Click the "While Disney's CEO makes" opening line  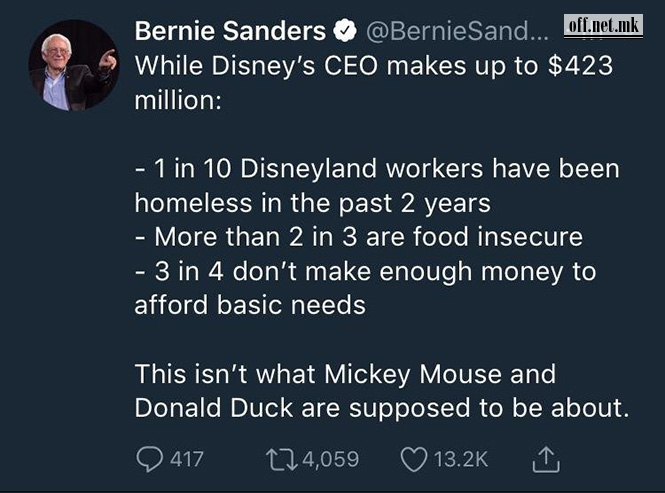point(373,66)
